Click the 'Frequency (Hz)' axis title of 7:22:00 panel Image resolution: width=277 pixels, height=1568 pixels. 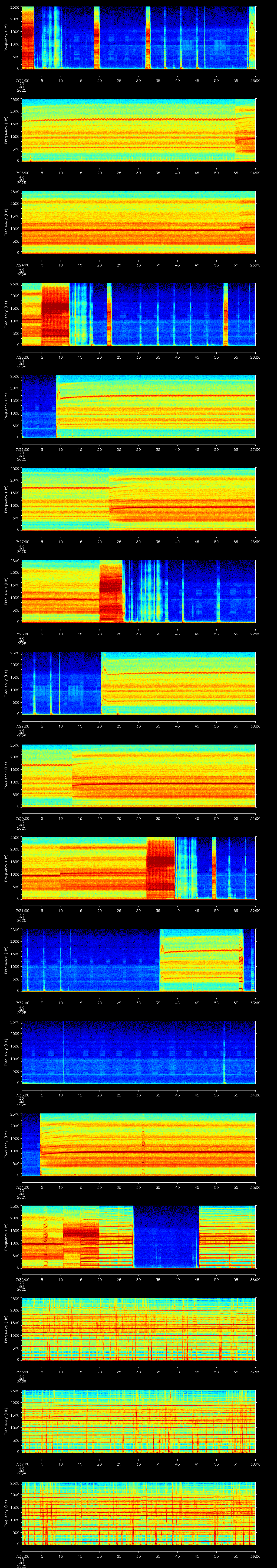coord(6,38)
